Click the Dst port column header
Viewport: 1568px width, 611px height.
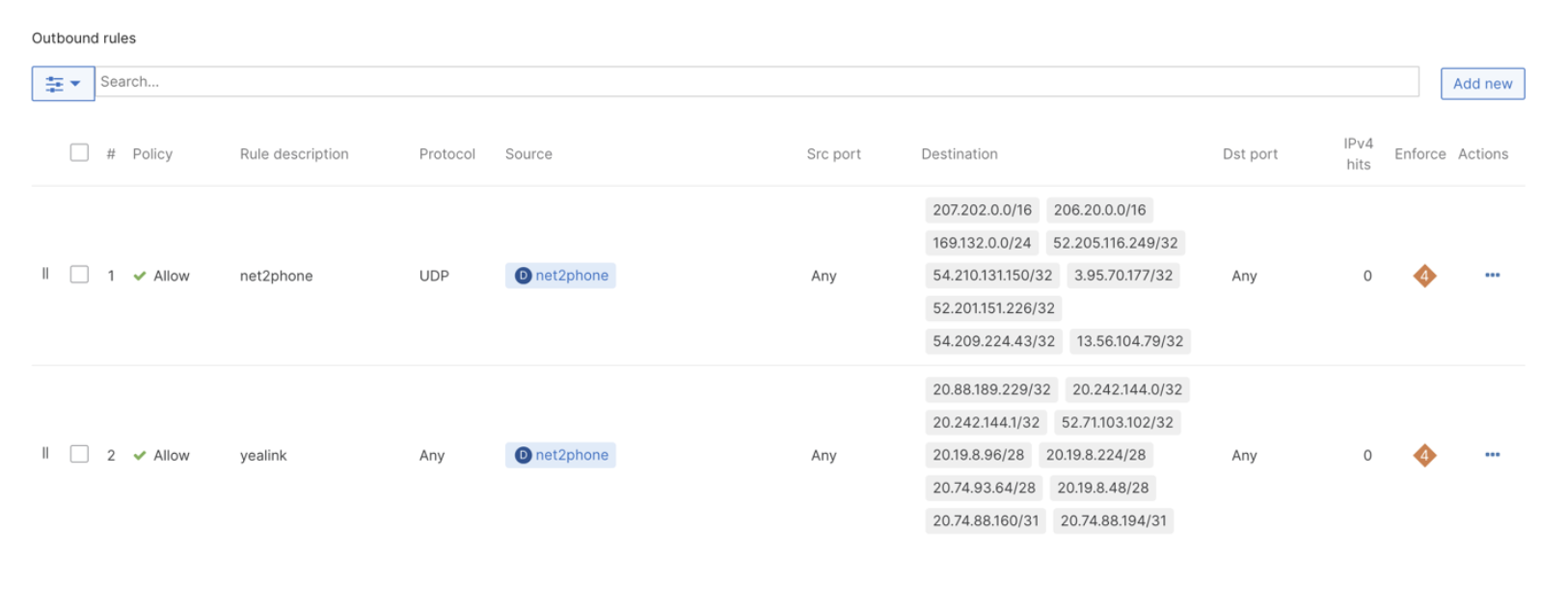pyautogui.click(x=1250, y=154)
